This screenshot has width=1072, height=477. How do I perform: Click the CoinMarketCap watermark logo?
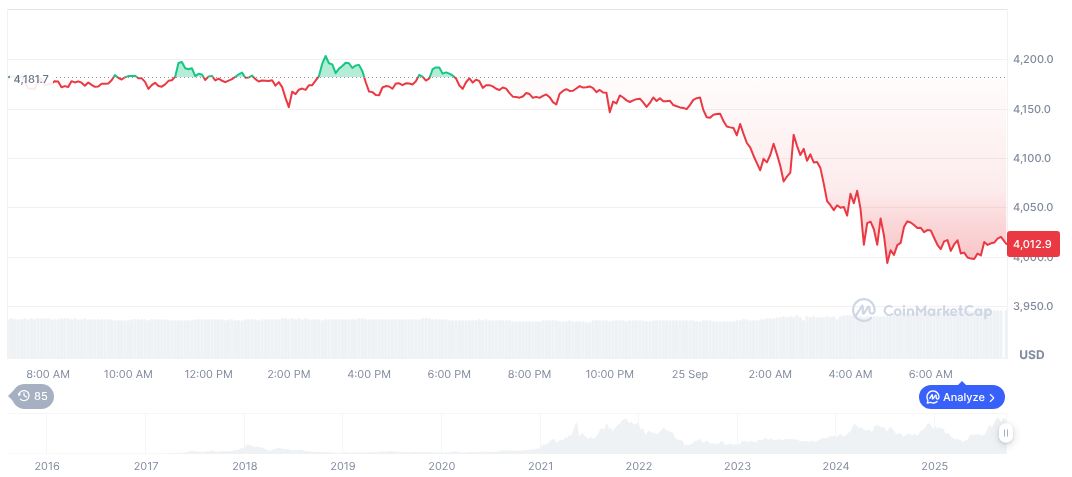[863, 310]
